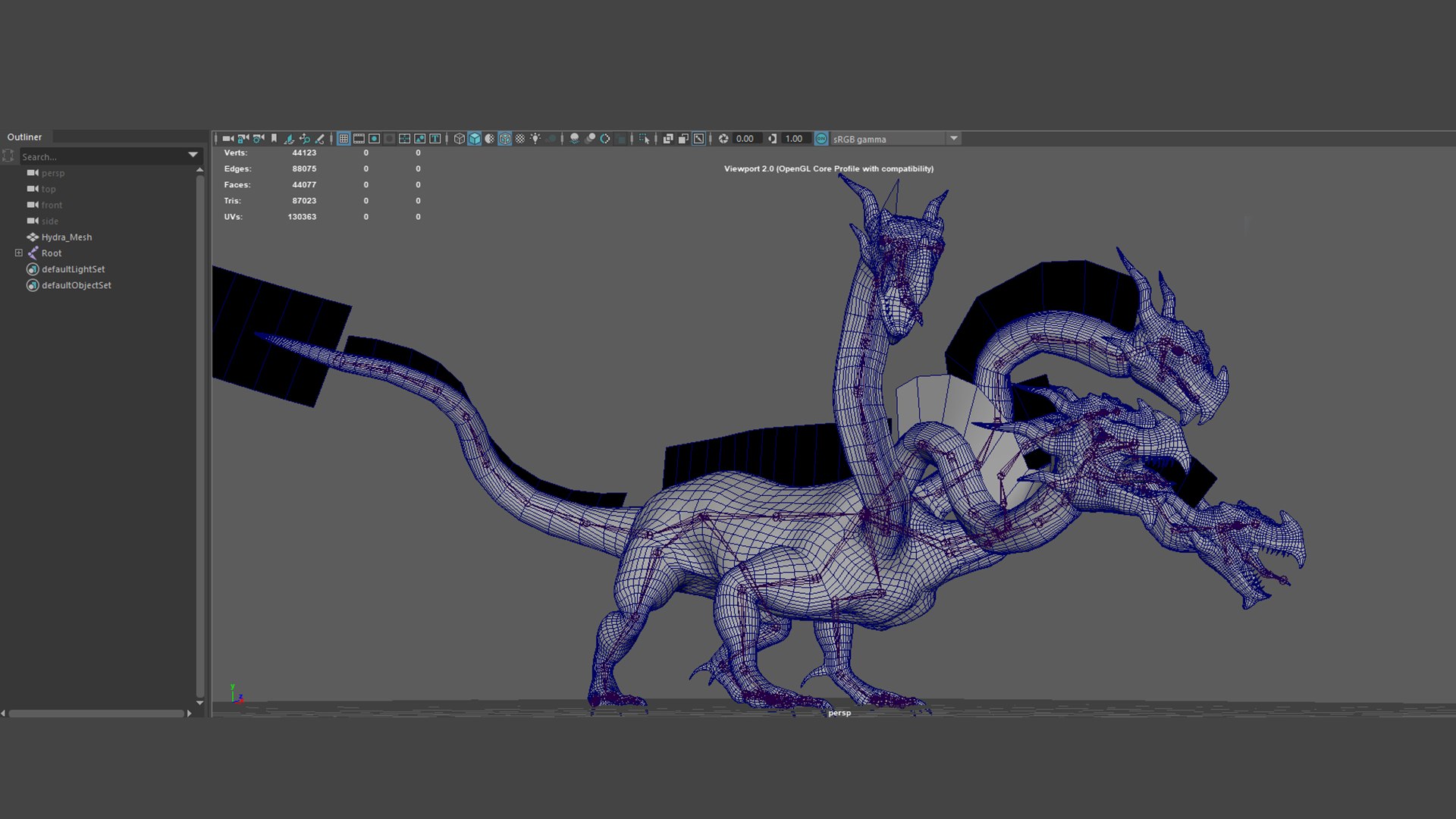This screenshot has width=1456, height=819.
Task: Click the Smooth Shade All cube icon
Action: click(474, 139)
